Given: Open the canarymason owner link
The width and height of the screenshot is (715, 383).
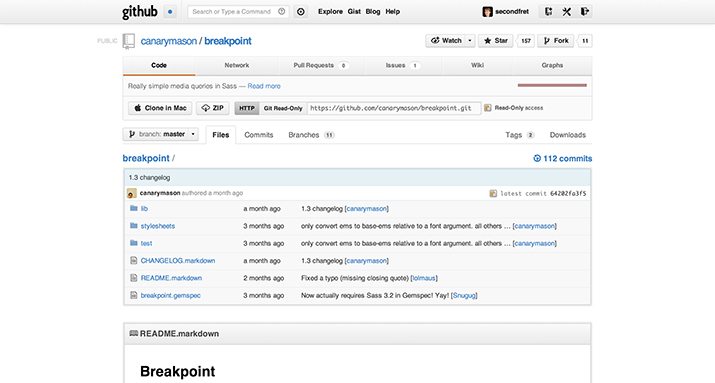Looking at the screenshot, I should 169,41.
